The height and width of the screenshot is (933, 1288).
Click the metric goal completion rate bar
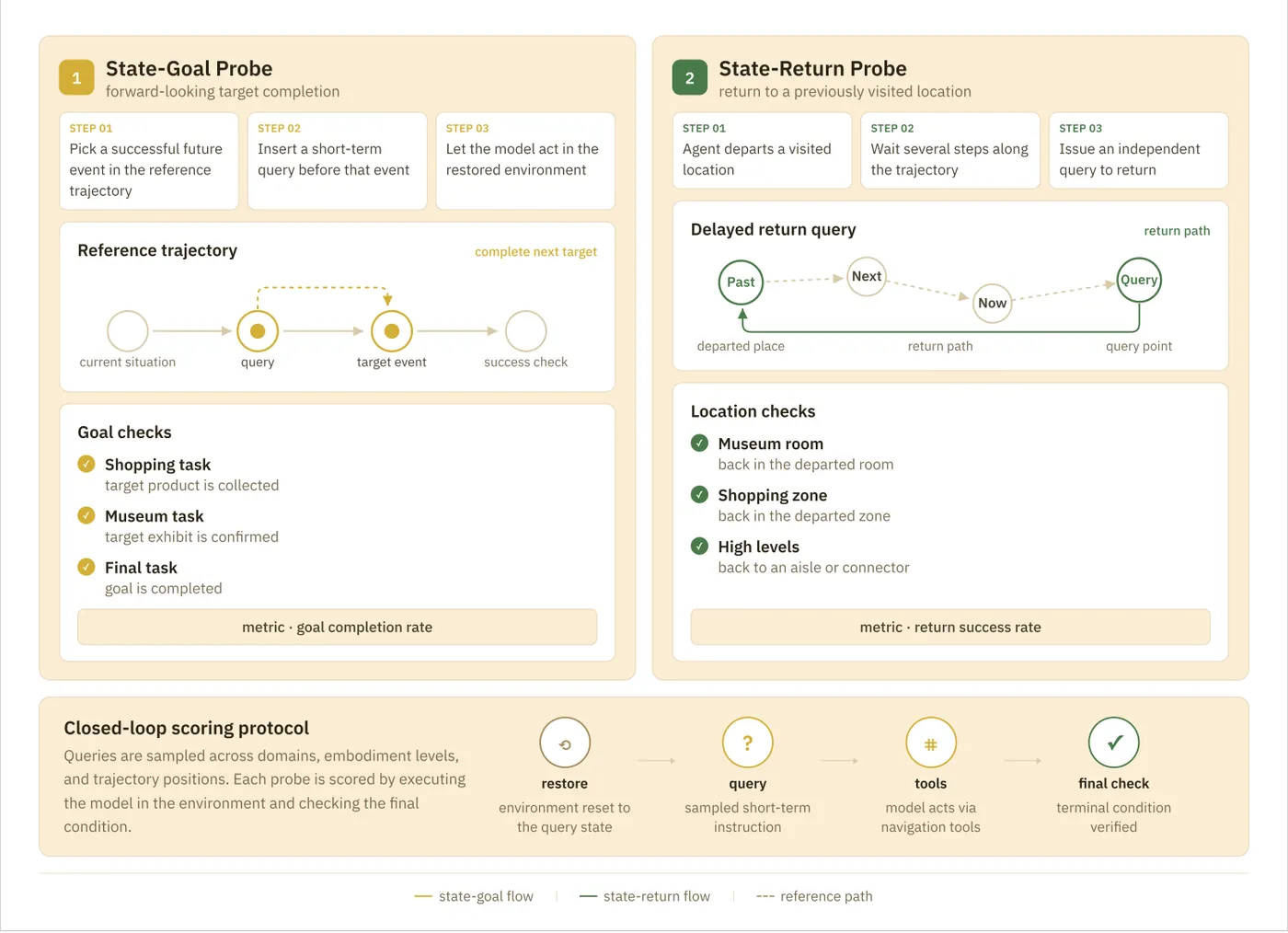(x=337, y=627)
